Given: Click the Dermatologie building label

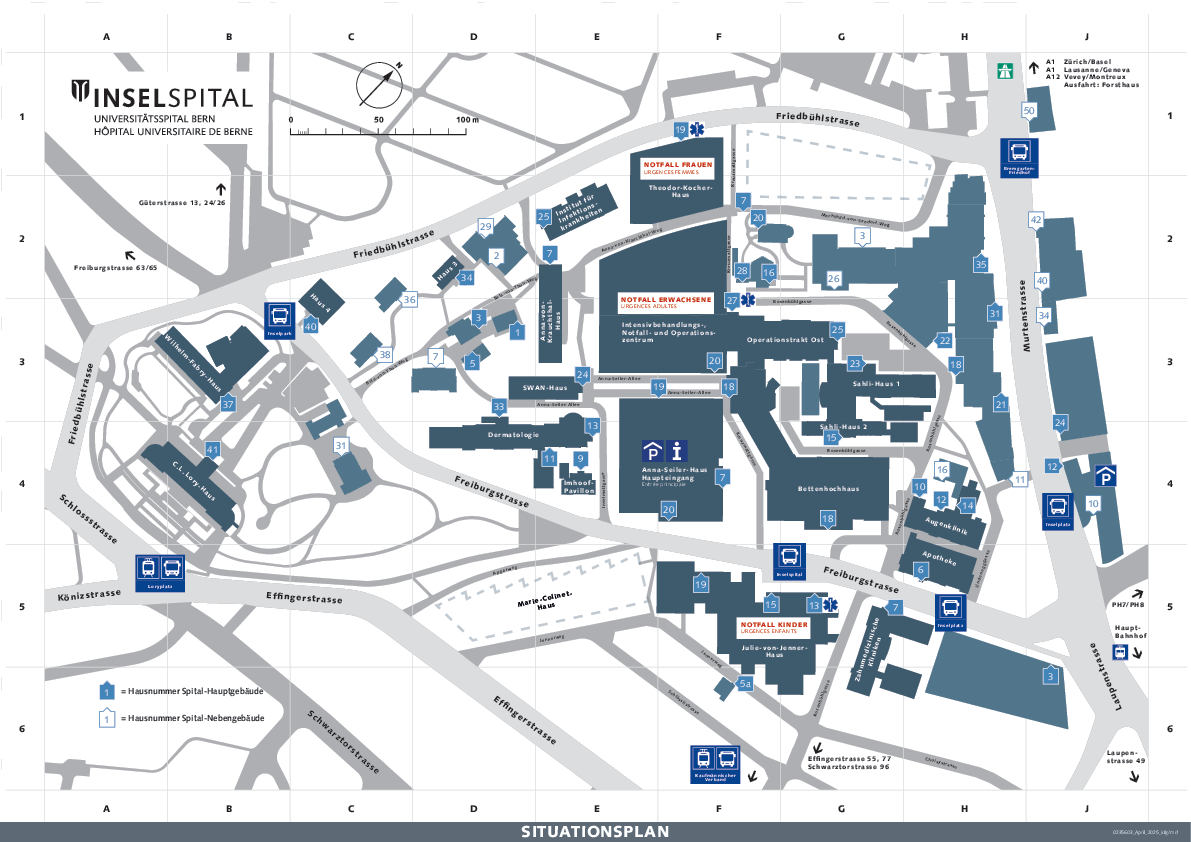Looking at the screenshot, I should tap(513, 435).
